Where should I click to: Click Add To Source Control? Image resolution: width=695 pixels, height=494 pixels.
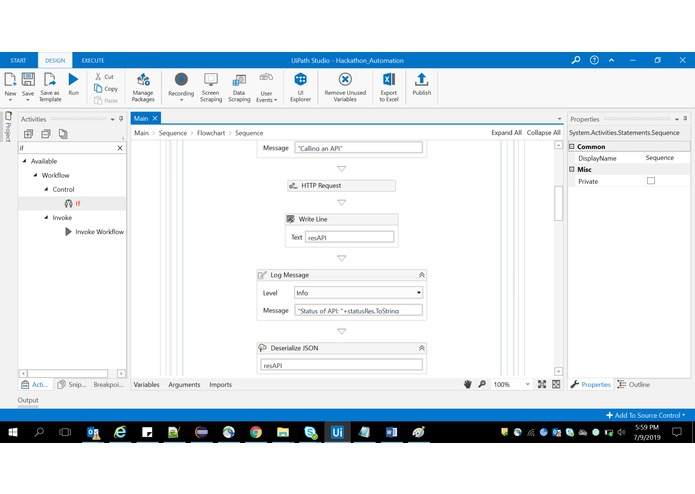click(645, 415)
